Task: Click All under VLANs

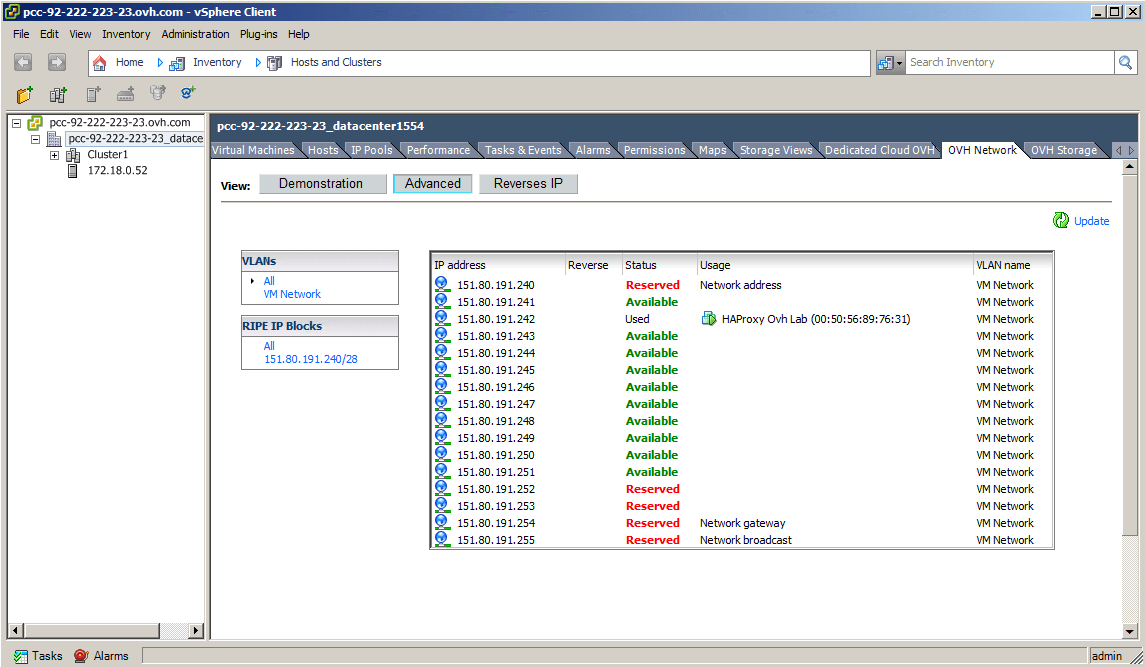Action: pyautogui.click(x=269, y=281)
